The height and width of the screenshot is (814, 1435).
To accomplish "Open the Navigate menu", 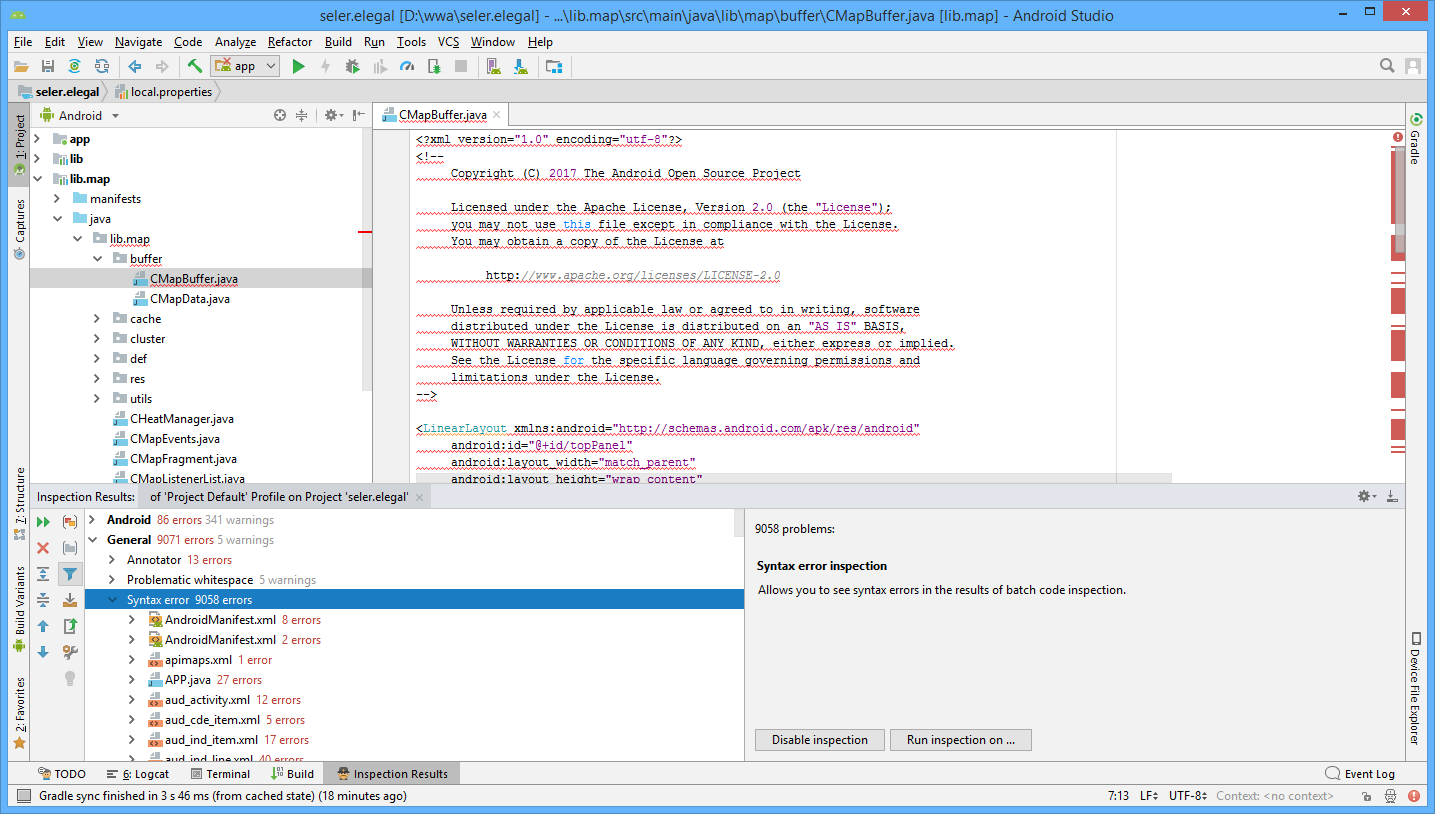I will point(138,42).
